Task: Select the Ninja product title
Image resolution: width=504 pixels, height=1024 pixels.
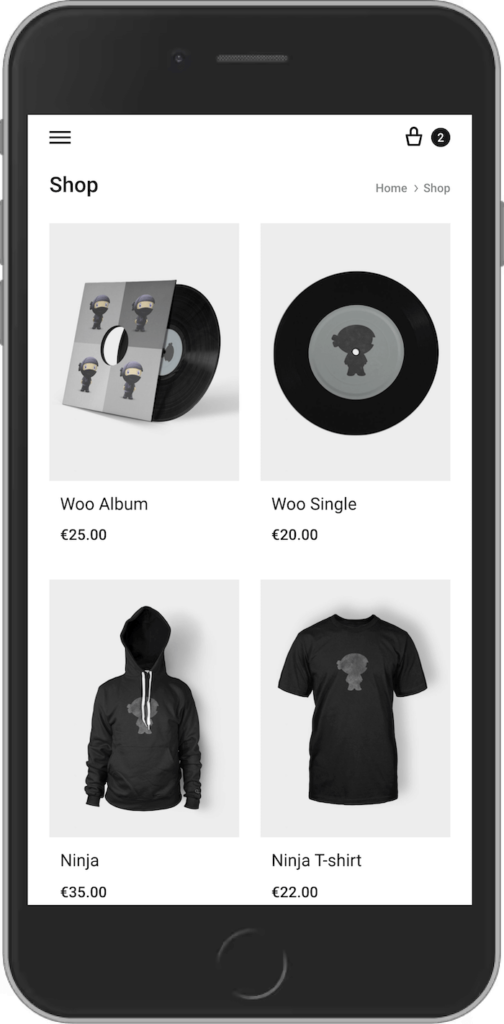Action: pyautogui.click(x=80, y=861)
